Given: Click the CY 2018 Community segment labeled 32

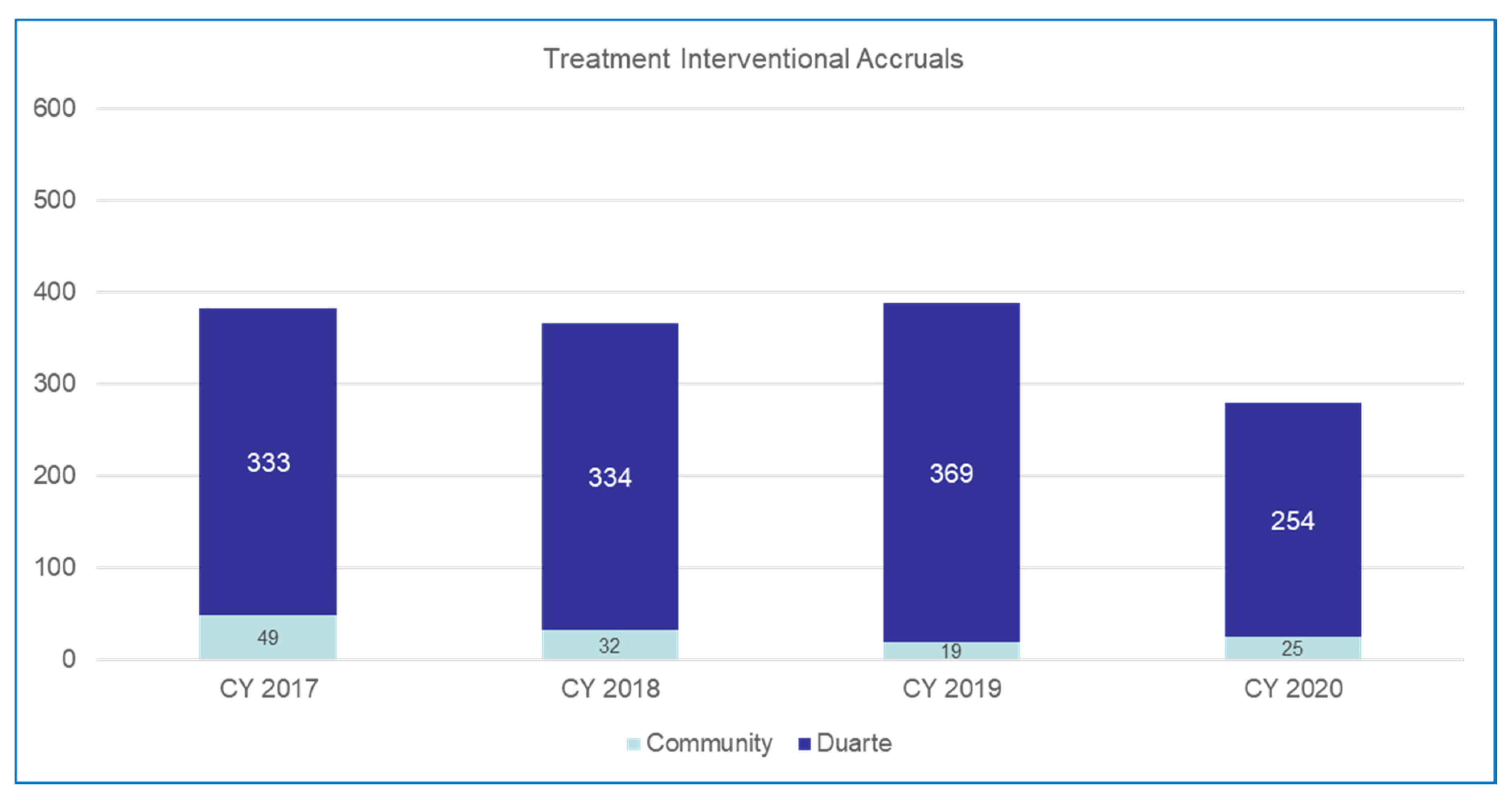Looking at the screenshot, I should [609, 645].
